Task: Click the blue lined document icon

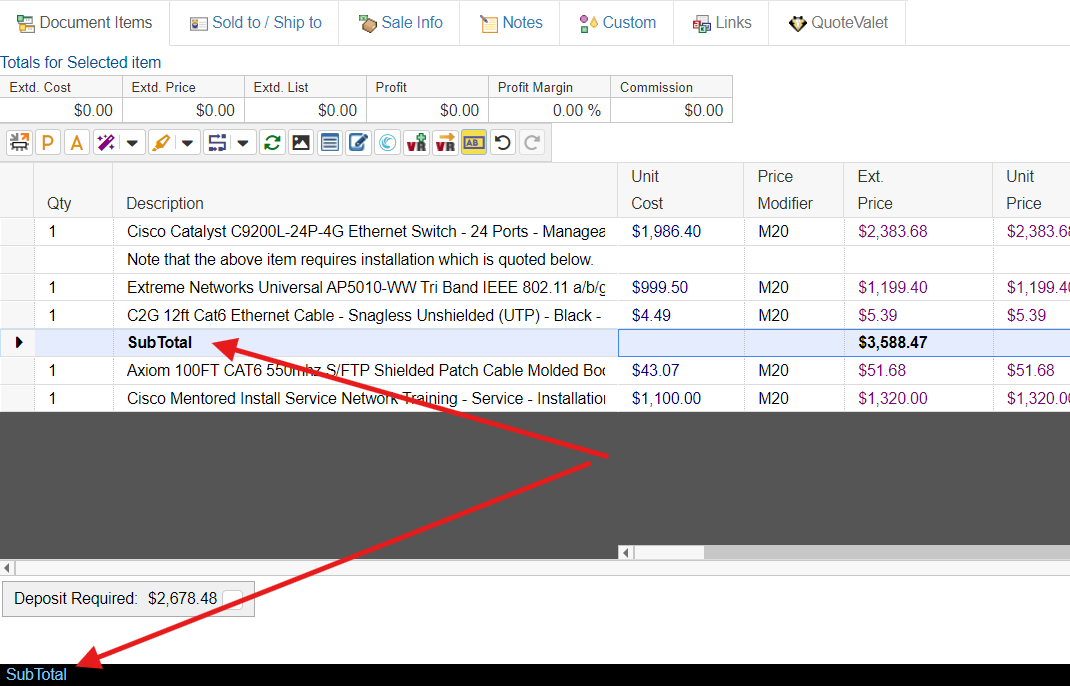Action: pos(329,143)
